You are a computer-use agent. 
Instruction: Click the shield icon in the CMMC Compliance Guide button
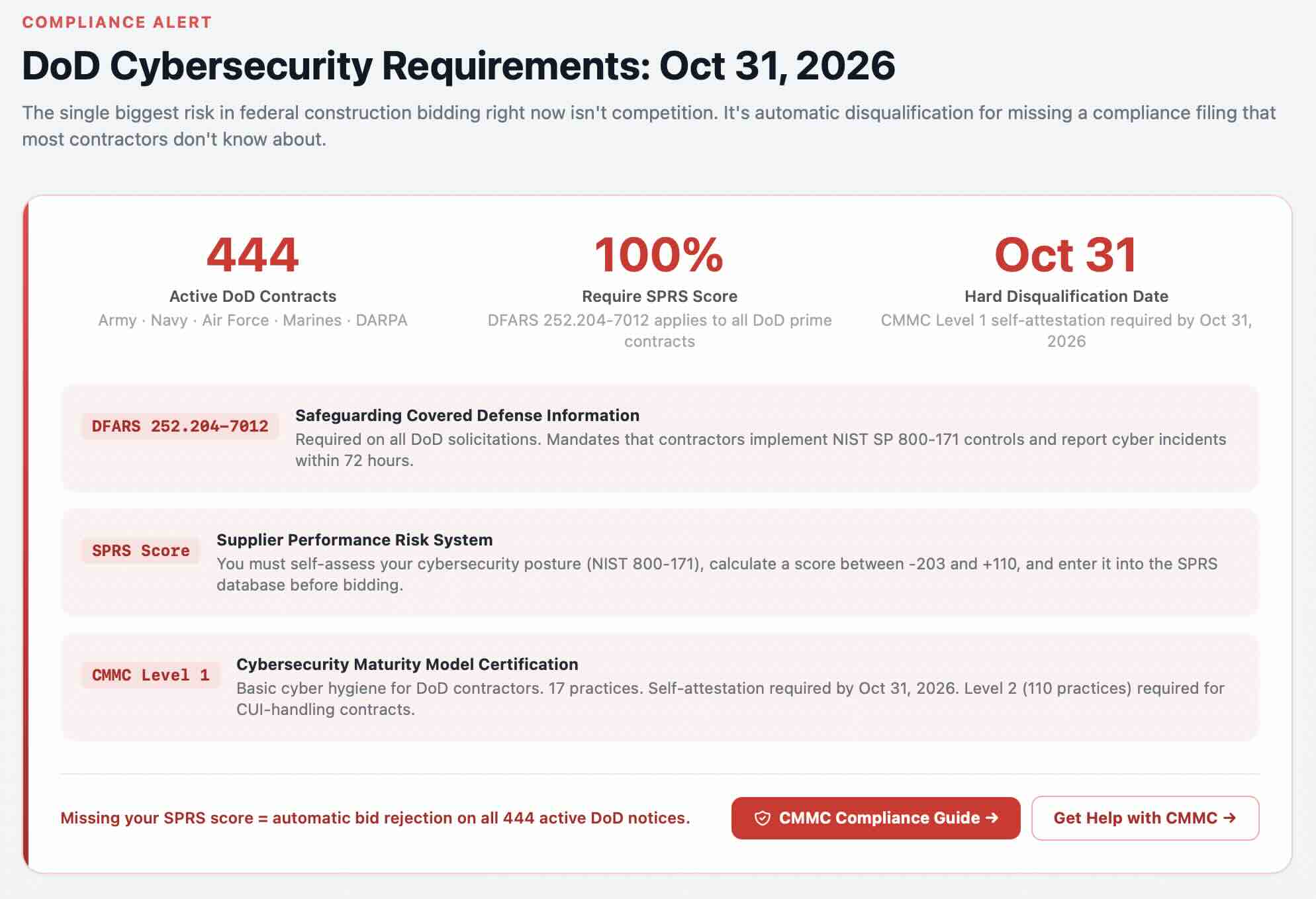pyautogui.click(x=763, y=818)
